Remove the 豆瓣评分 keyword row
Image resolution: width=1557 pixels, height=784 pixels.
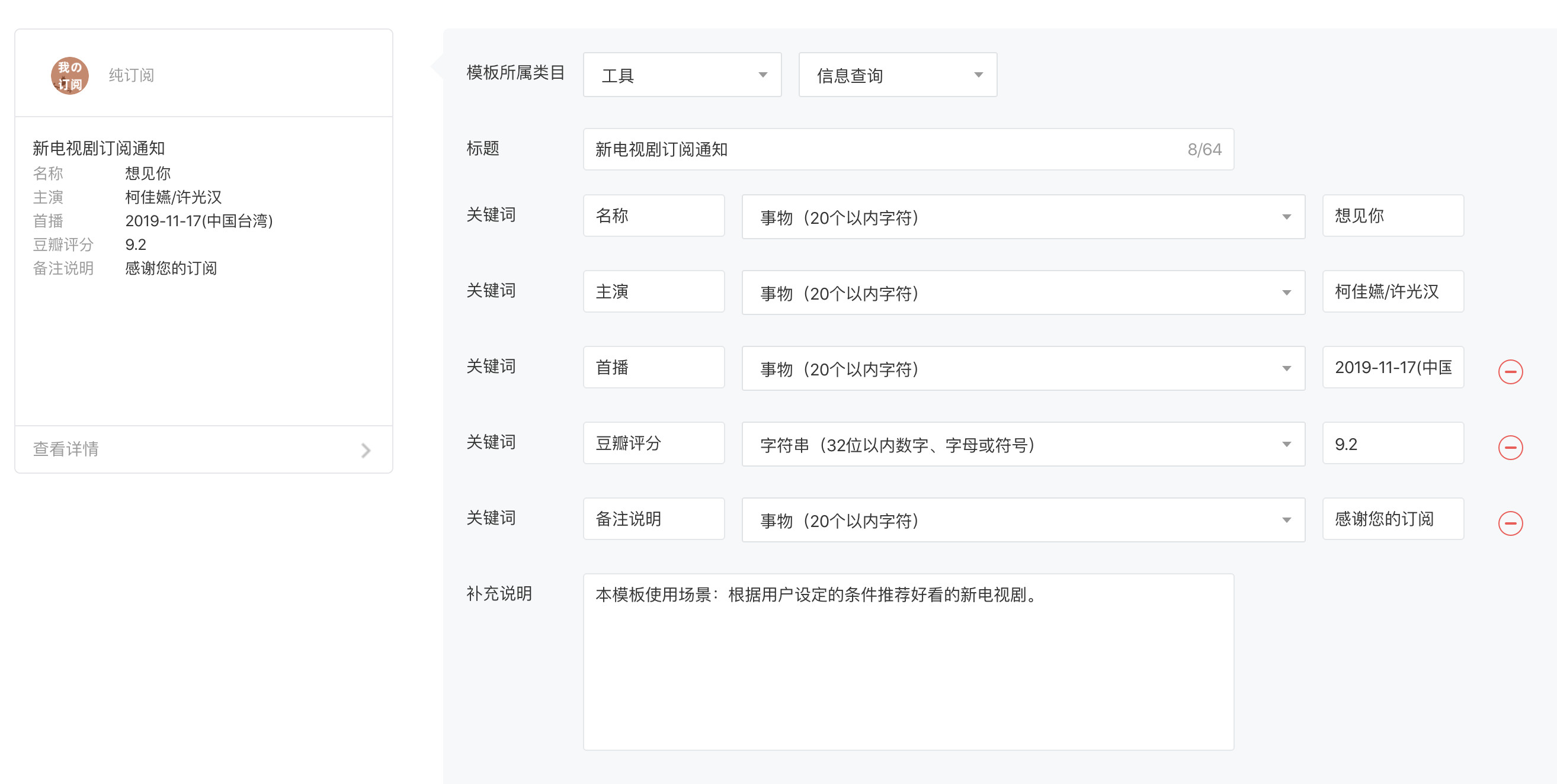(x=1510, y=447)
